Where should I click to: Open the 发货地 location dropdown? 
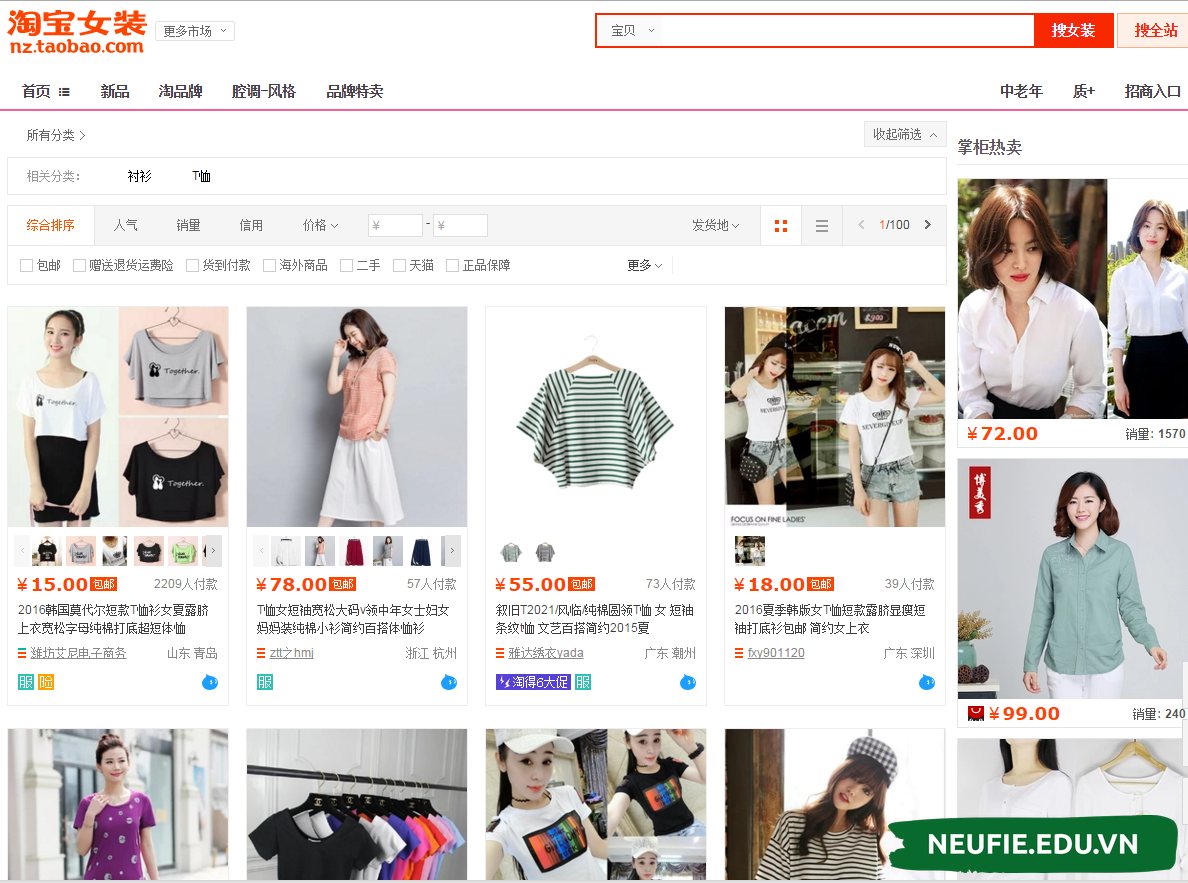(x=715, y=225)
